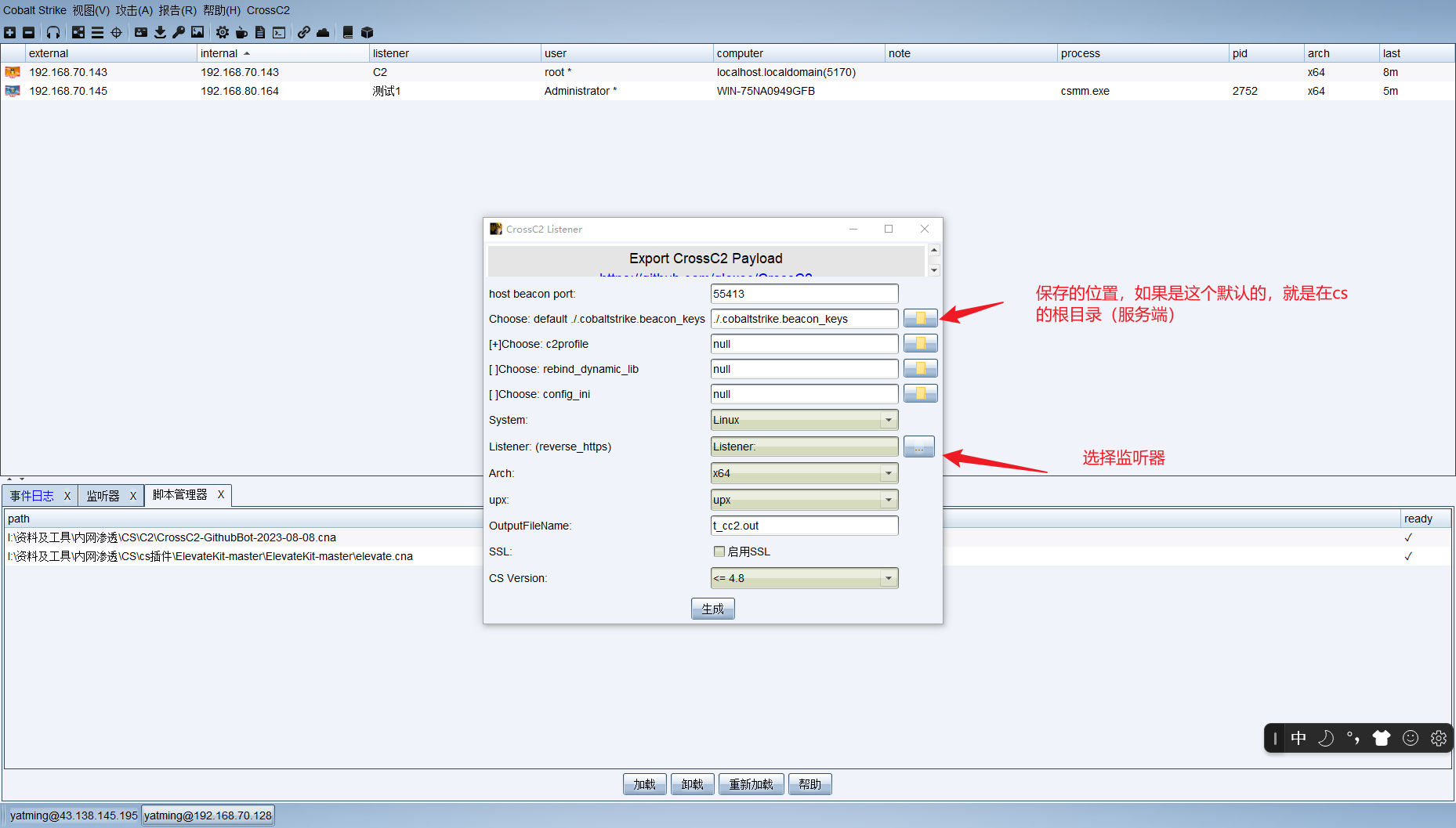Close the 监听器 tab
This screenshot has height=828, width=1456.
click(x=133, y=496)
